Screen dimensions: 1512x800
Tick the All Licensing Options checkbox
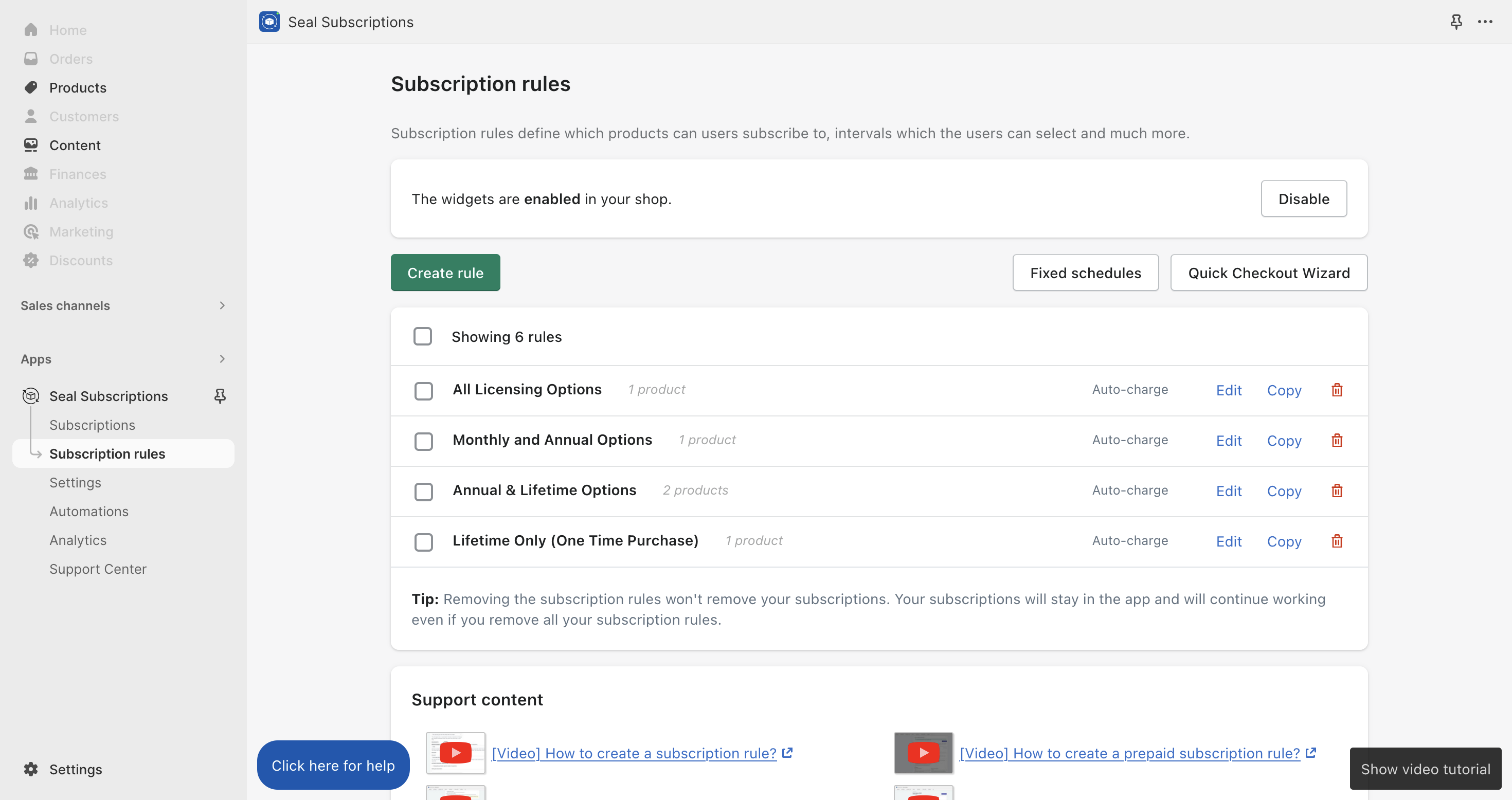click(x=423, y=390)
